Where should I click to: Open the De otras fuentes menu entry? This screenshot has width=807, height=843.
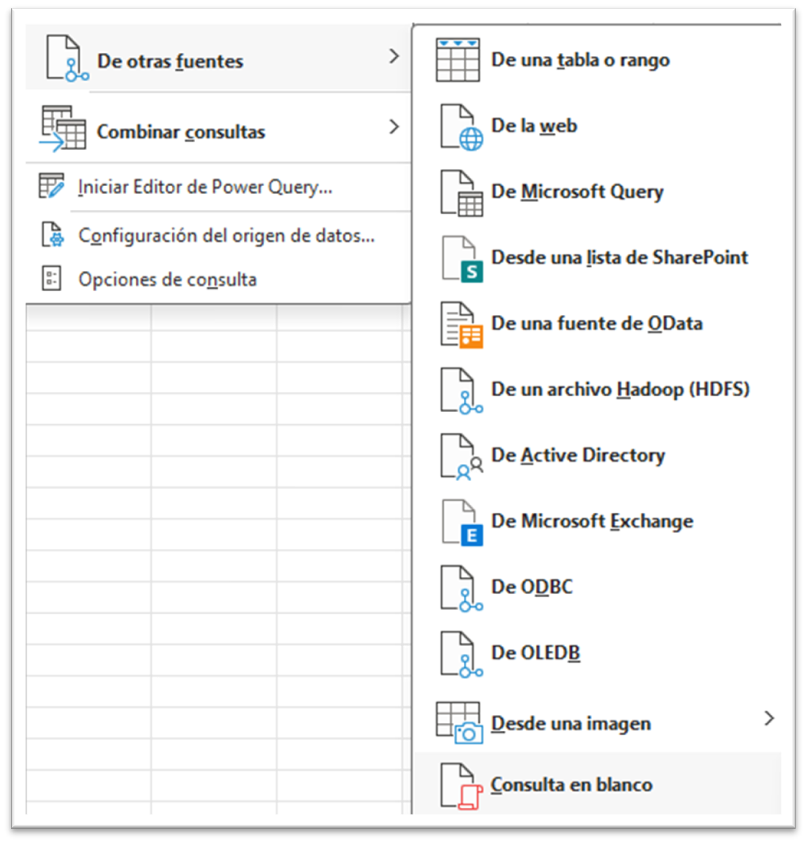(218, 57)
